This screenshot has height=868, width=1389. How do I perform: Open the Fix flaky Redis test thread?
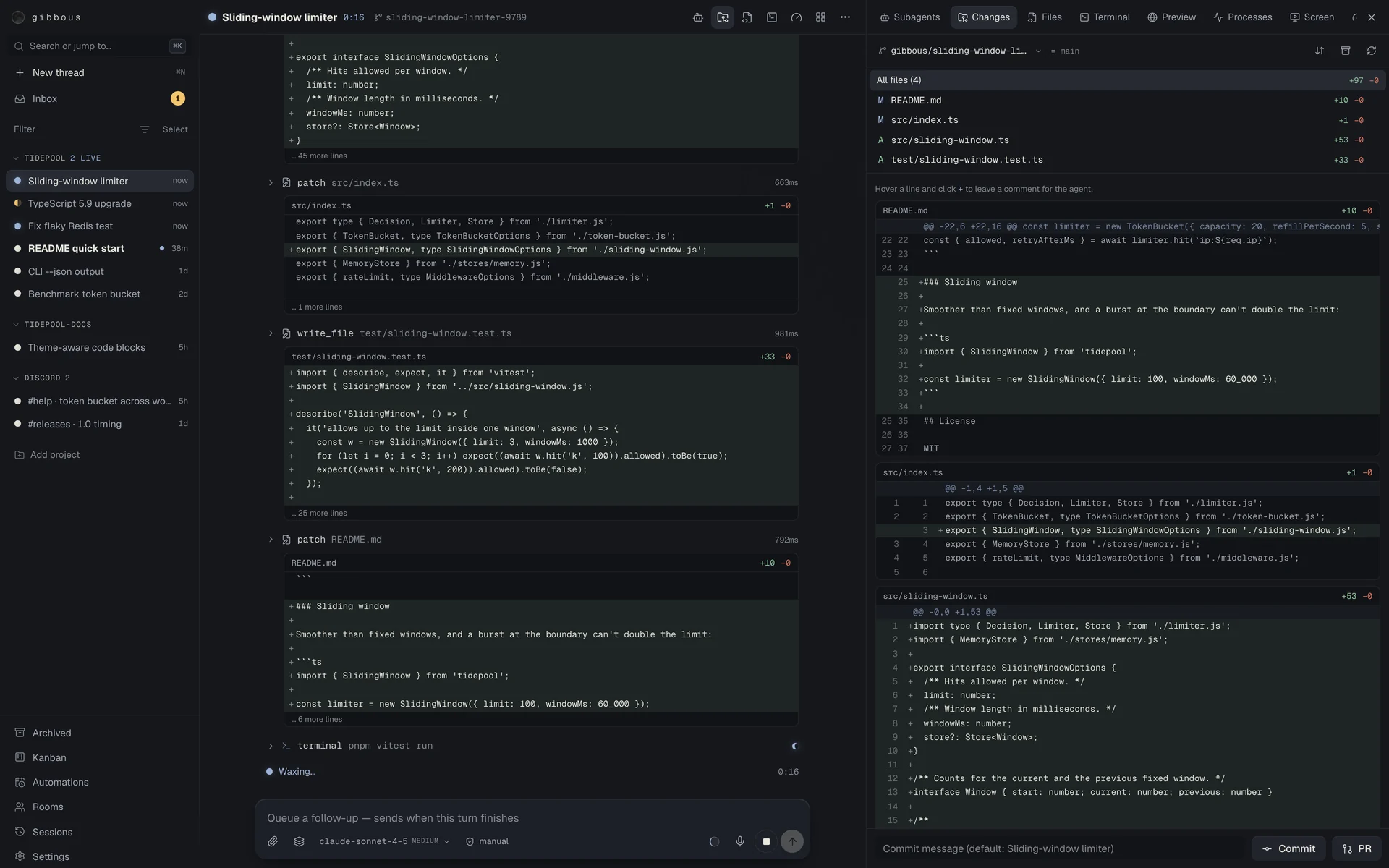[x=100, y=226]
